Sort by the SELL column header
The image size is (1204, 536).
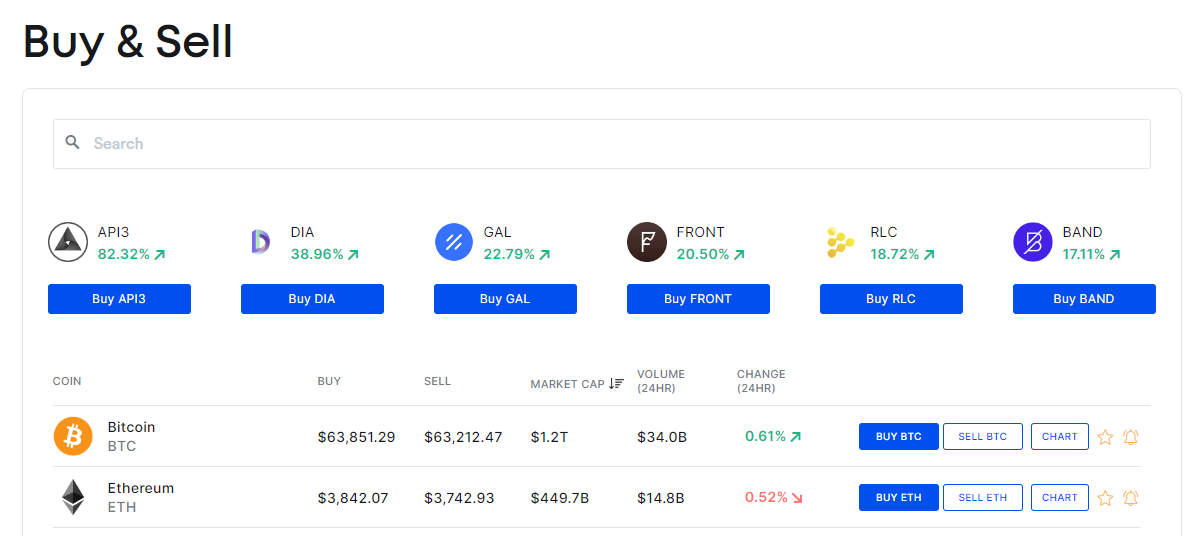click(x=437, y=381)
